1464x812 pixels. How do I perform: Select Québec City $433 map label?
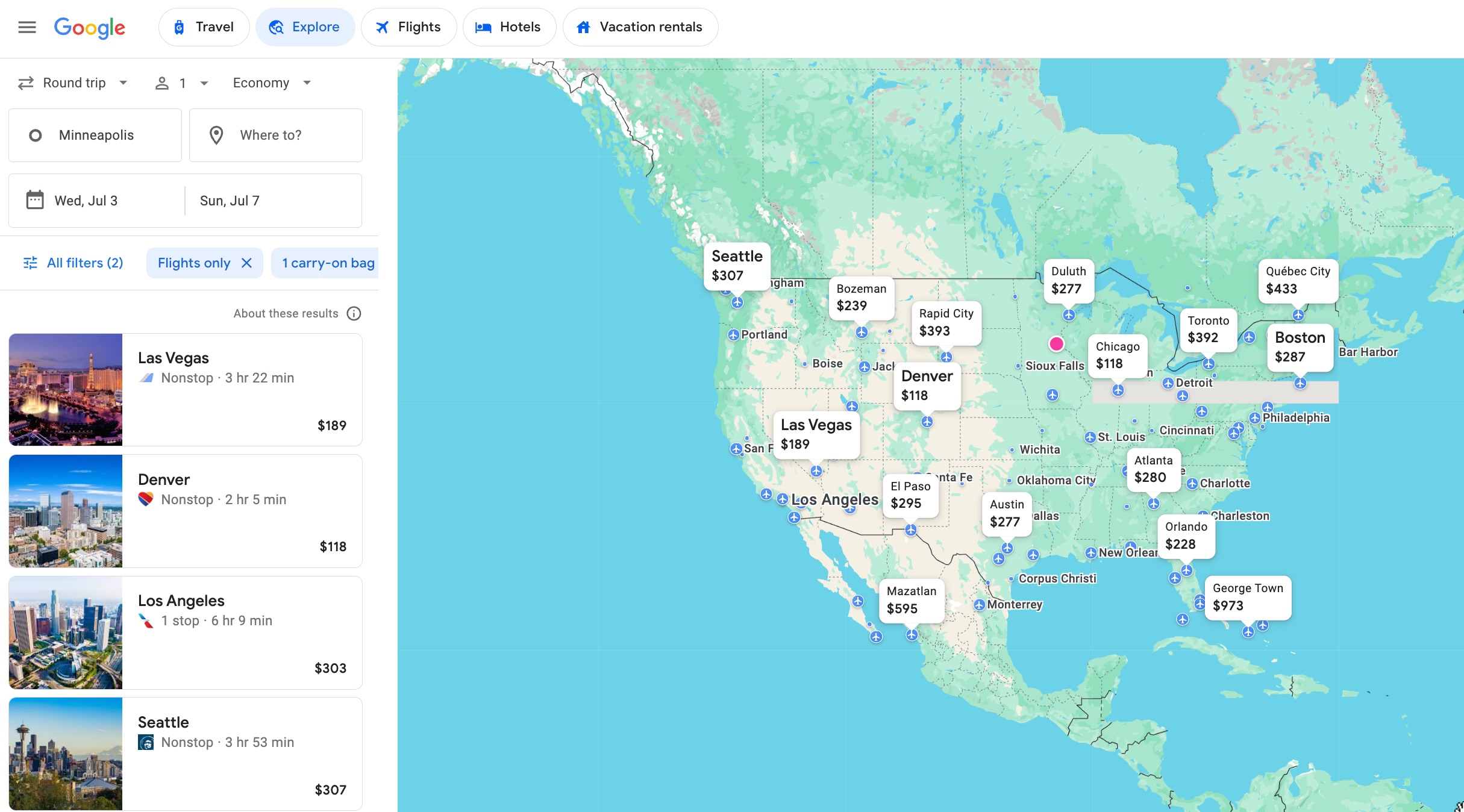1298,280
